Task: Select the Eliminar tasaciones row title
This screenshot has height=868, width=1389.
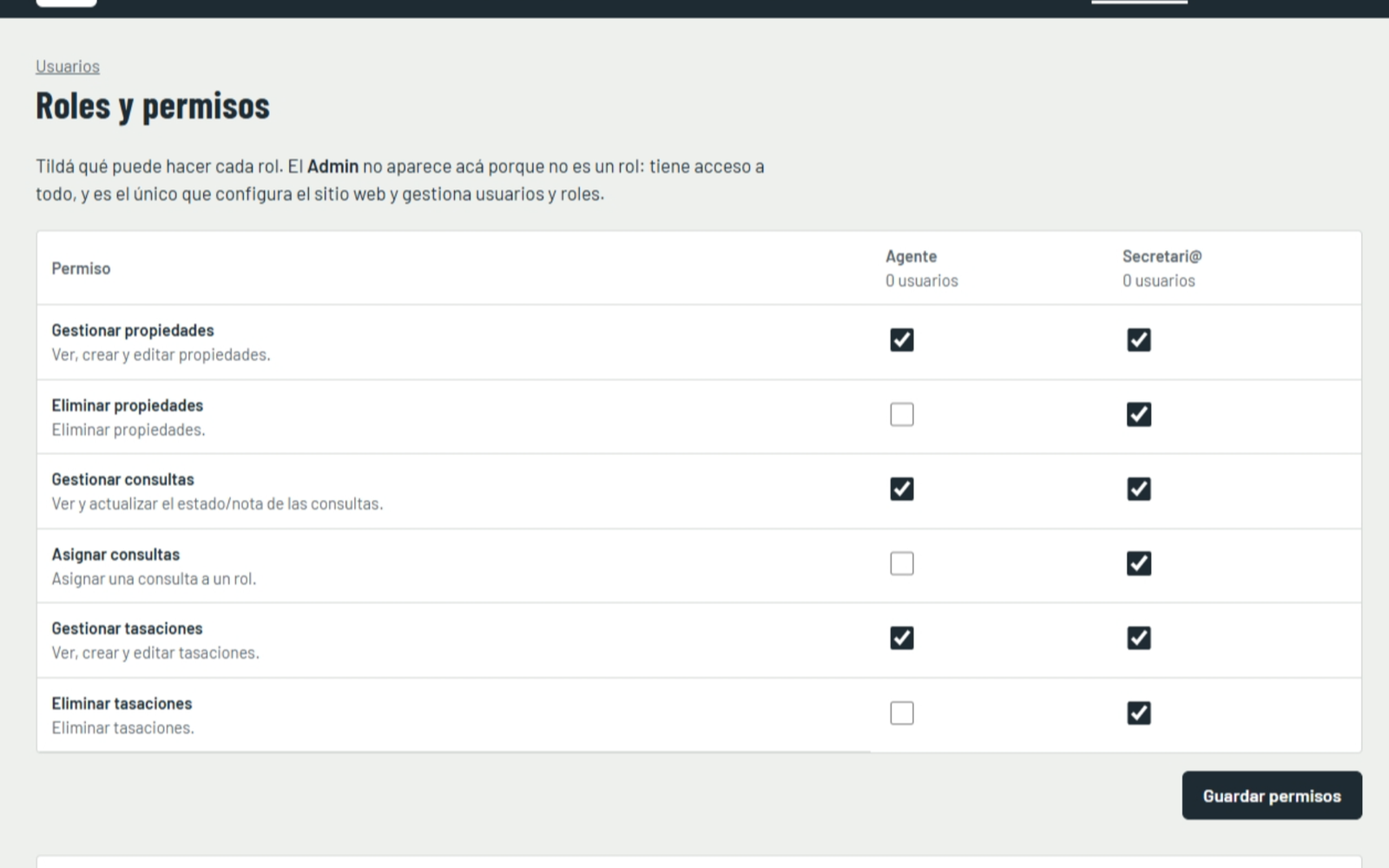Action: pos(122,703)
